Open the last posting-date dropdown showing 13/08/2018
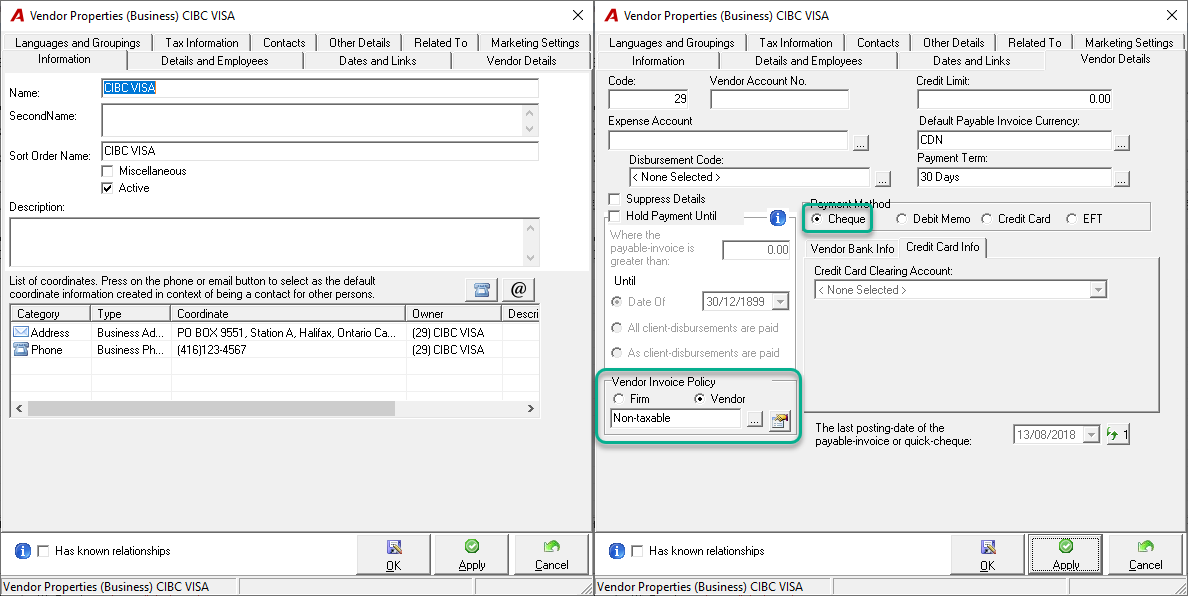Screen dimensions: 1188x596 pyautogui.click(x=1091, y=435)
